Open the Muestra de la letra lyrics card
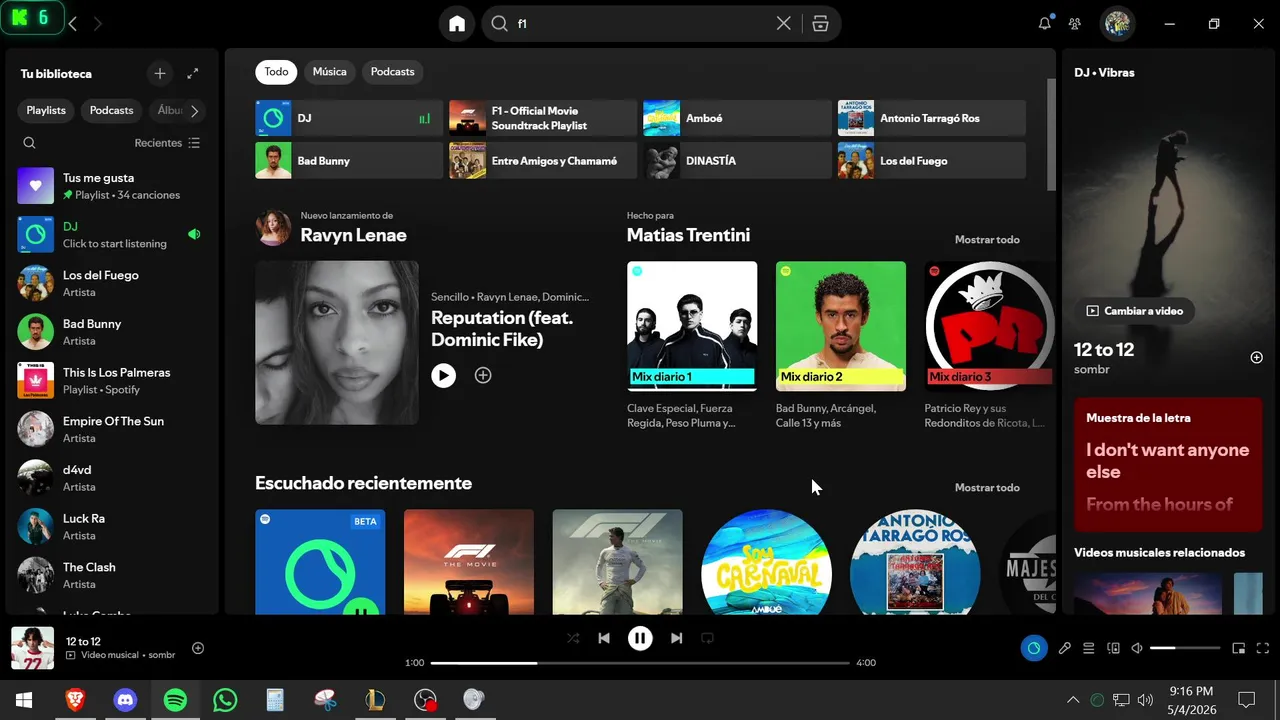The width and height of the screenshot is (1280, 720). pyautogui.click(x=1167, y=464)
